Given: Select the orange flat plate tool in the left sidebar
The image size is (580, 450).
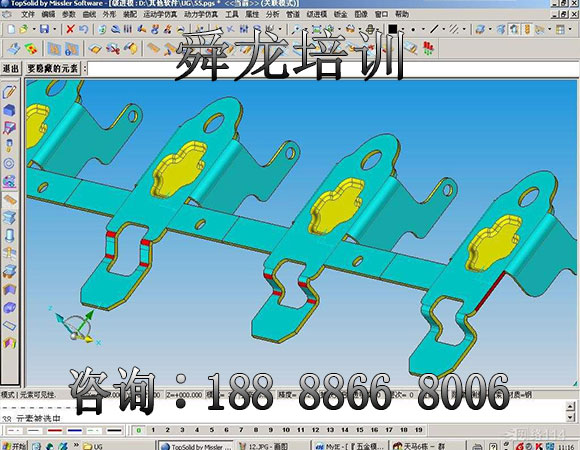Looking at the screenshot, I should [9, 200].
